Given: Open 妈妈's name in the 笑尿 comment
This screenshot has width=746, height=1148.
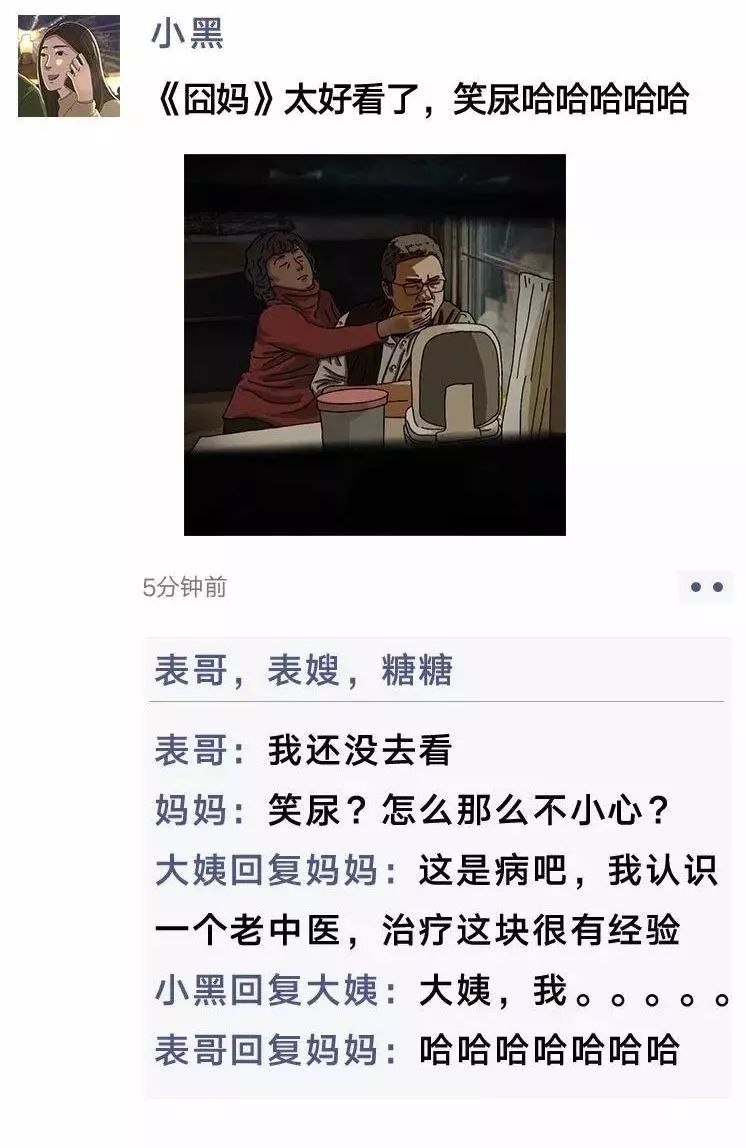Looking at the screenshot, I should coord(190,810).
